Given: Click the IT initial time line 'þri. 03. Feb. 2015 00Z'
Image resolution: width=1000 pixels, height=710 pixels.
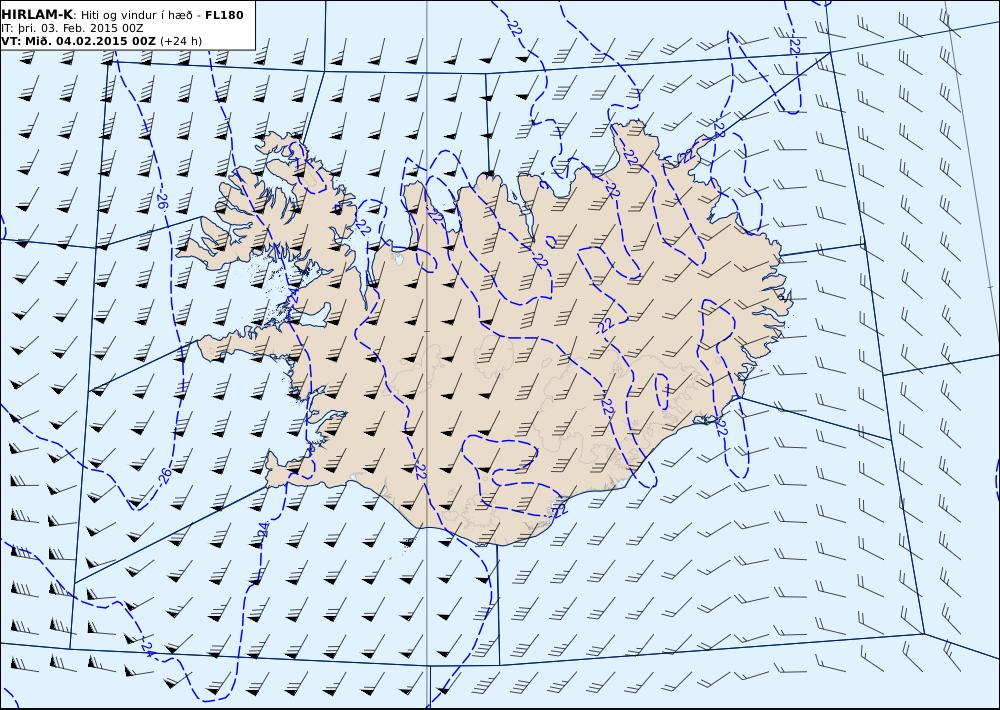Looking at the screenshot, I should [x=80, y=29].
